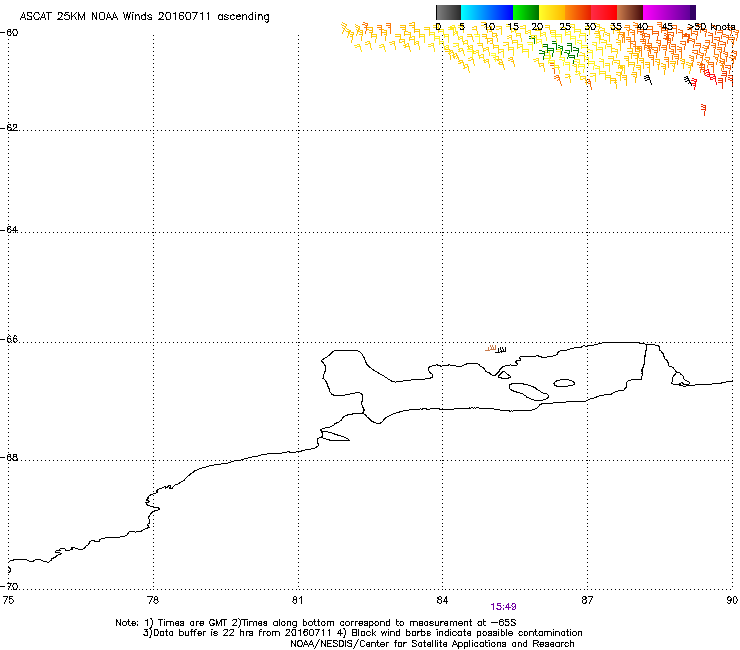Click the brown wind barb near the coast
This screenshot has width=740, height=650.
491,348
